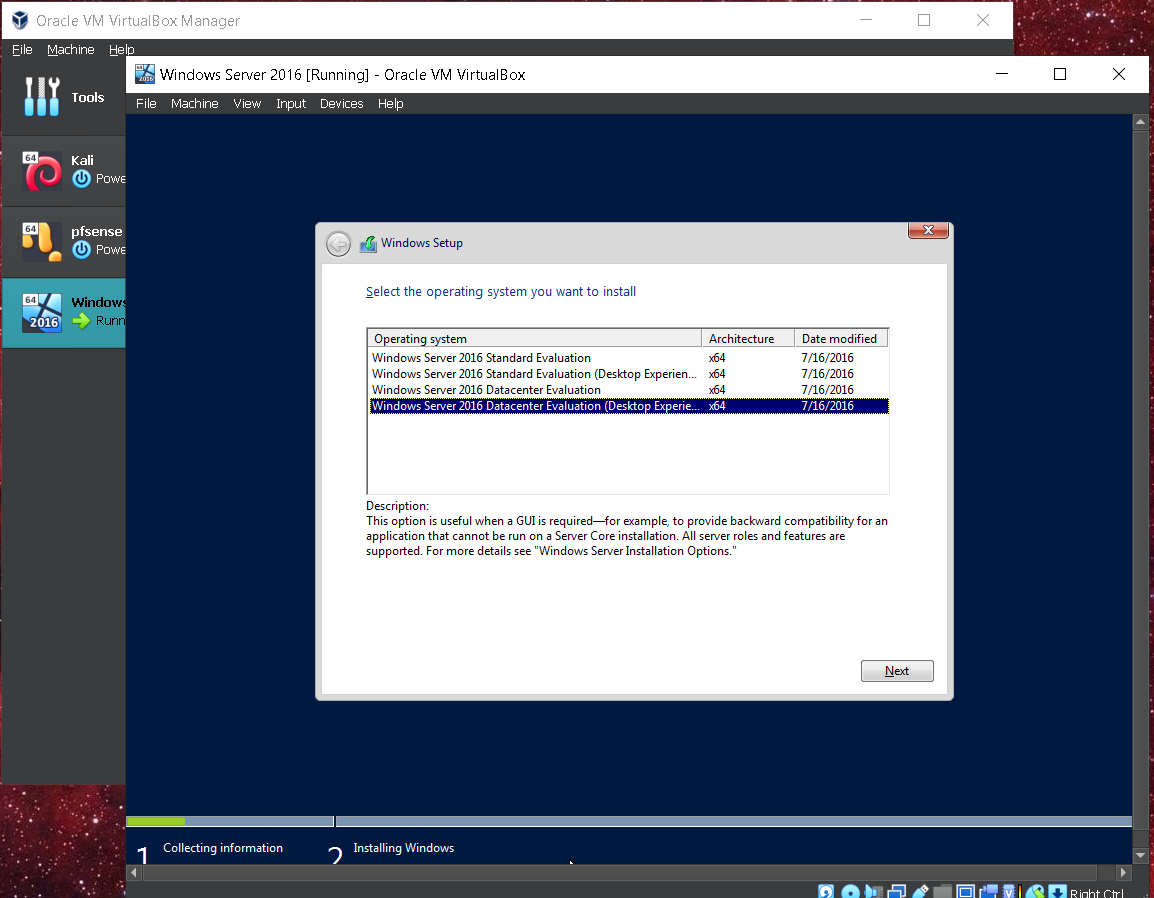The image size is (1154, 898).
Task: Click the network adapters status icon
Action: tap(897, 890)
